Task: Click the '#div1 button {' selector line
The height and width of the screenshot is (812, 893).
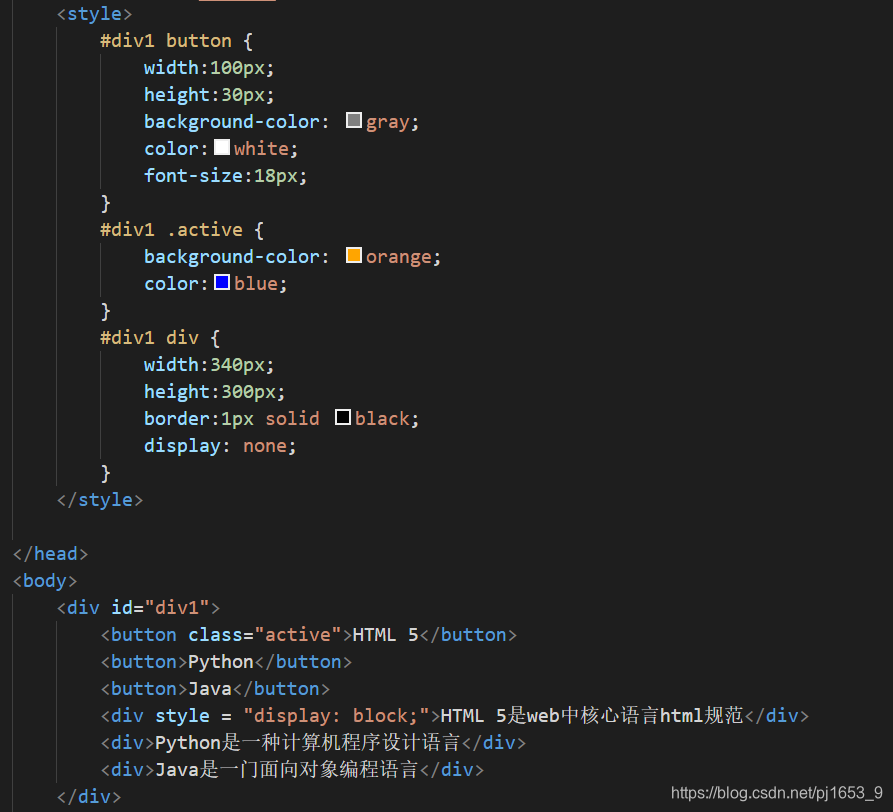Action: click(x=177, y=41)
